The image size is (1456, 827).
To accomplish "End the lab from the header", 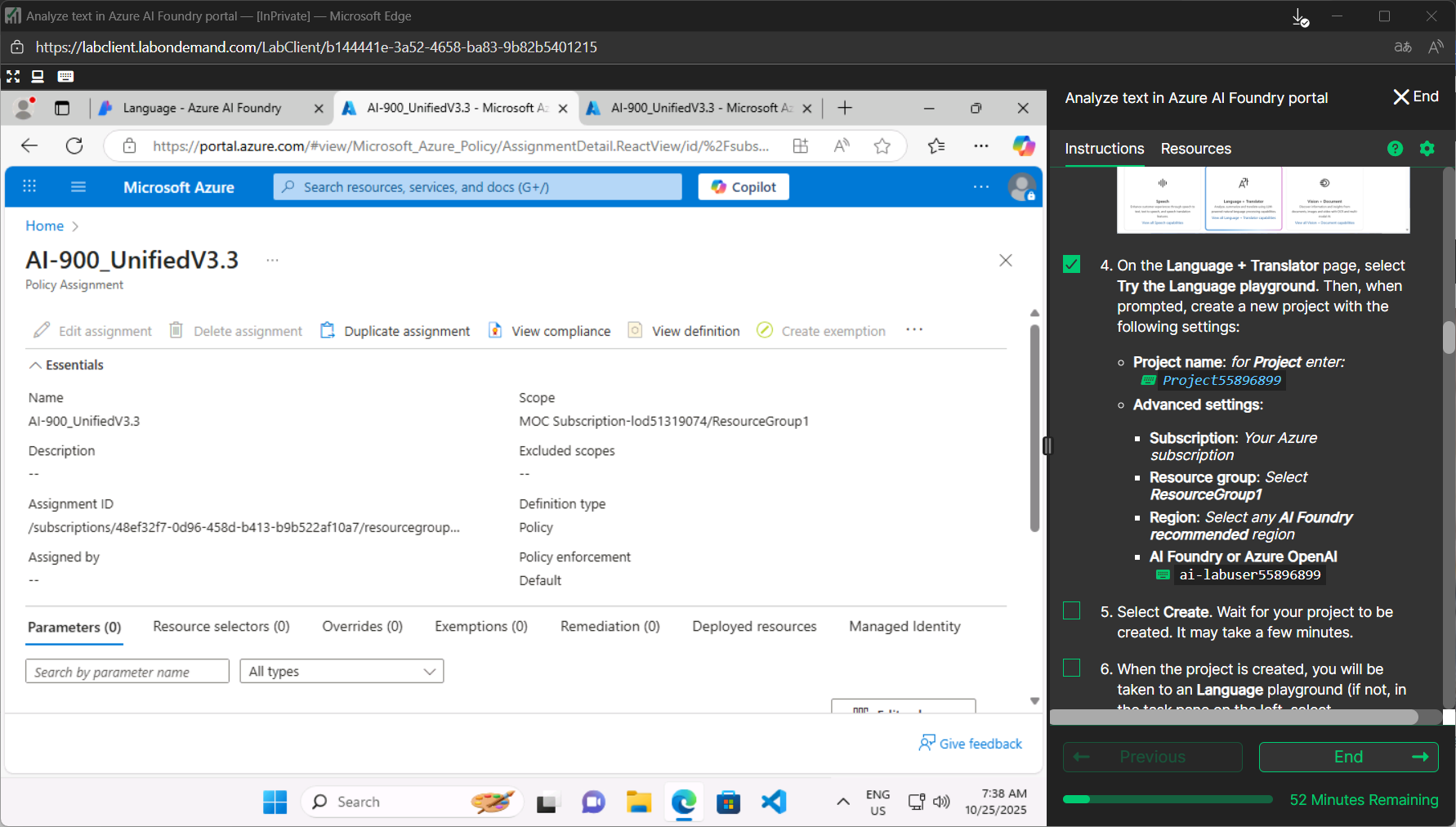I will coord(1416,97).
